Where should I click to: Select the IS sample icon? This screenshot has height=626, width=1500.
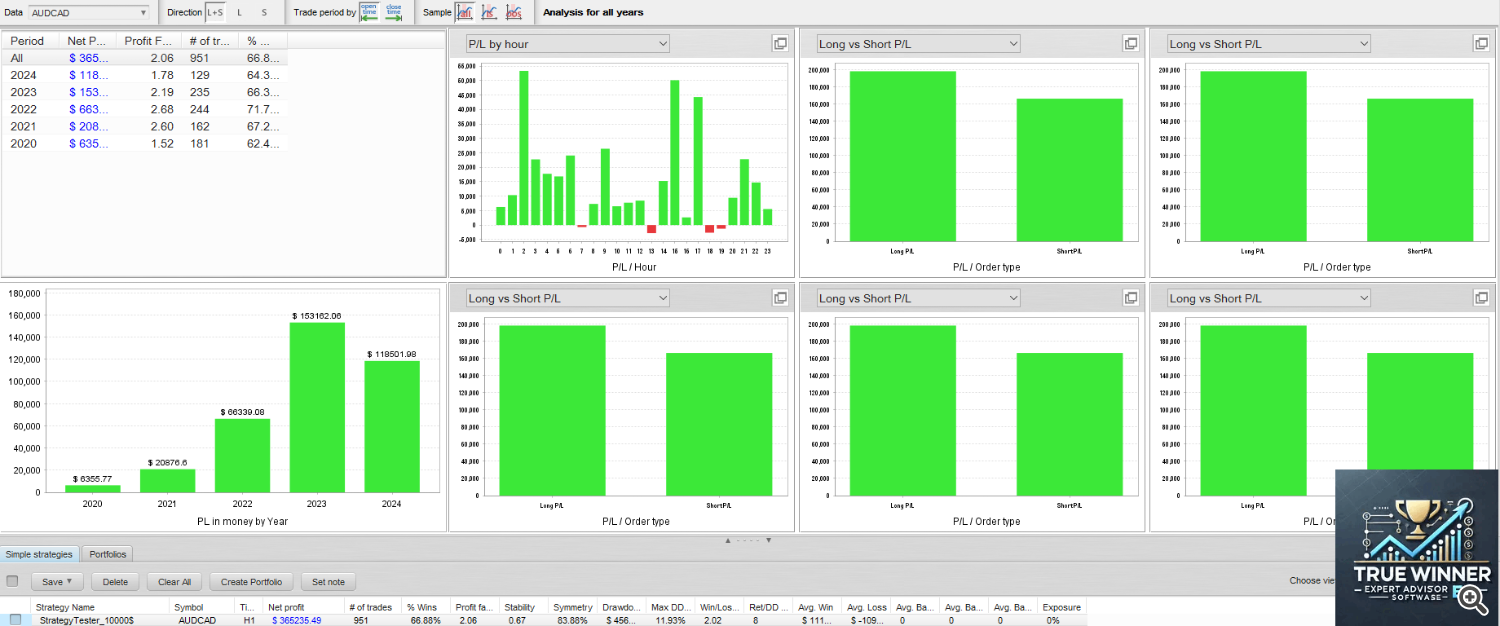coord(489,12)
